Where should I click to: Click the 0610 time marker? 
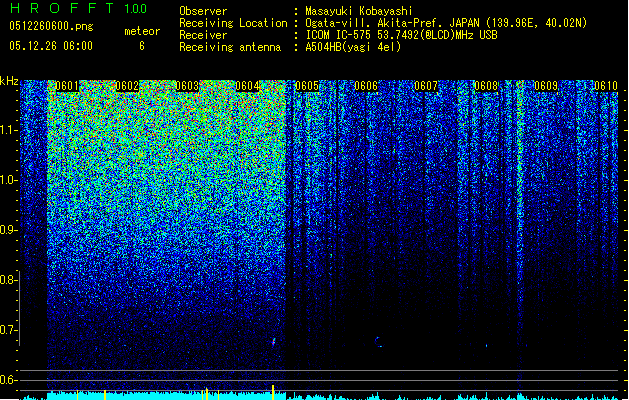(x=606, y=86)
